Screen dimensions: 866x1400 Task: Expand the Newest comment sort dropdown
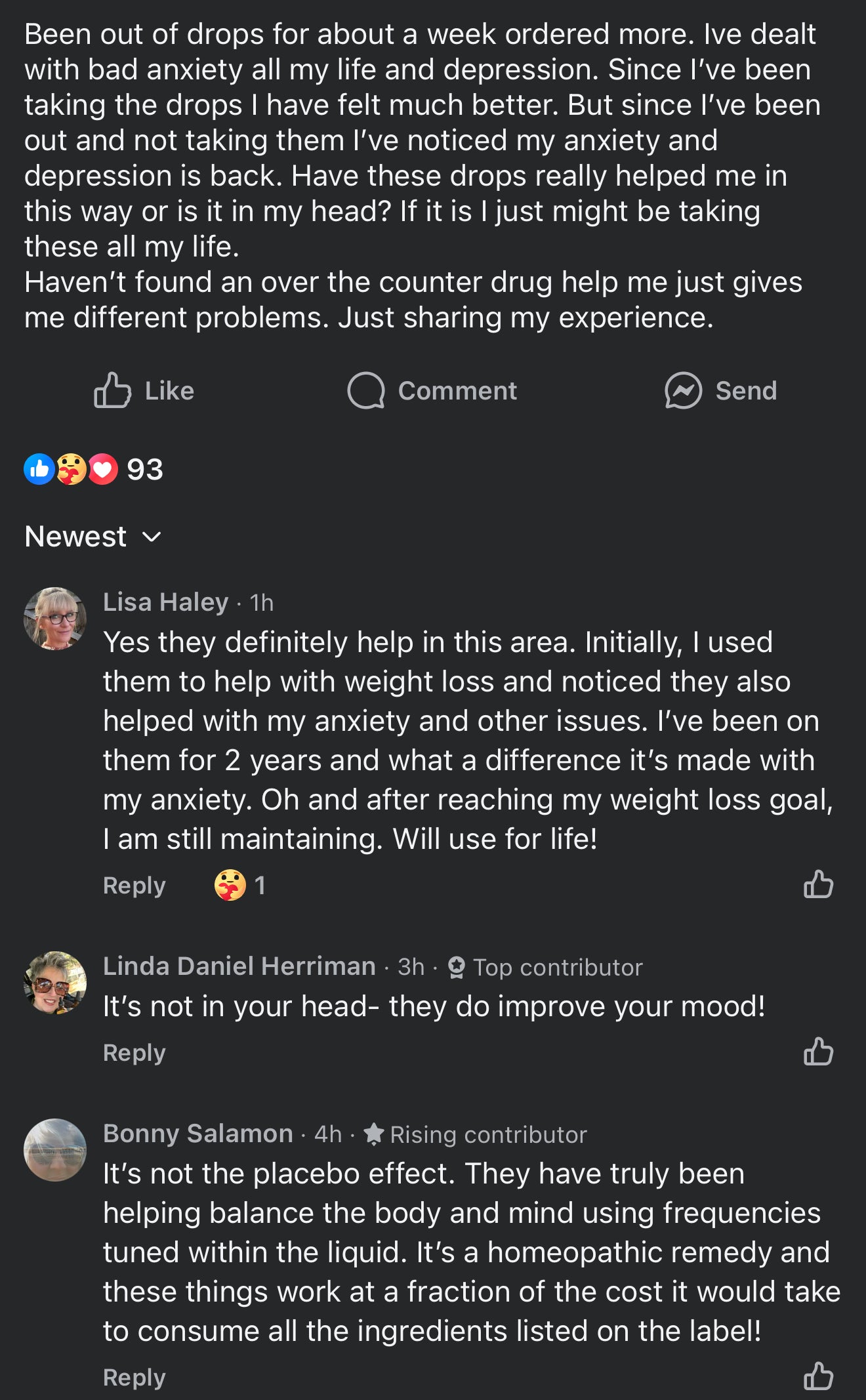coord(75,537)
